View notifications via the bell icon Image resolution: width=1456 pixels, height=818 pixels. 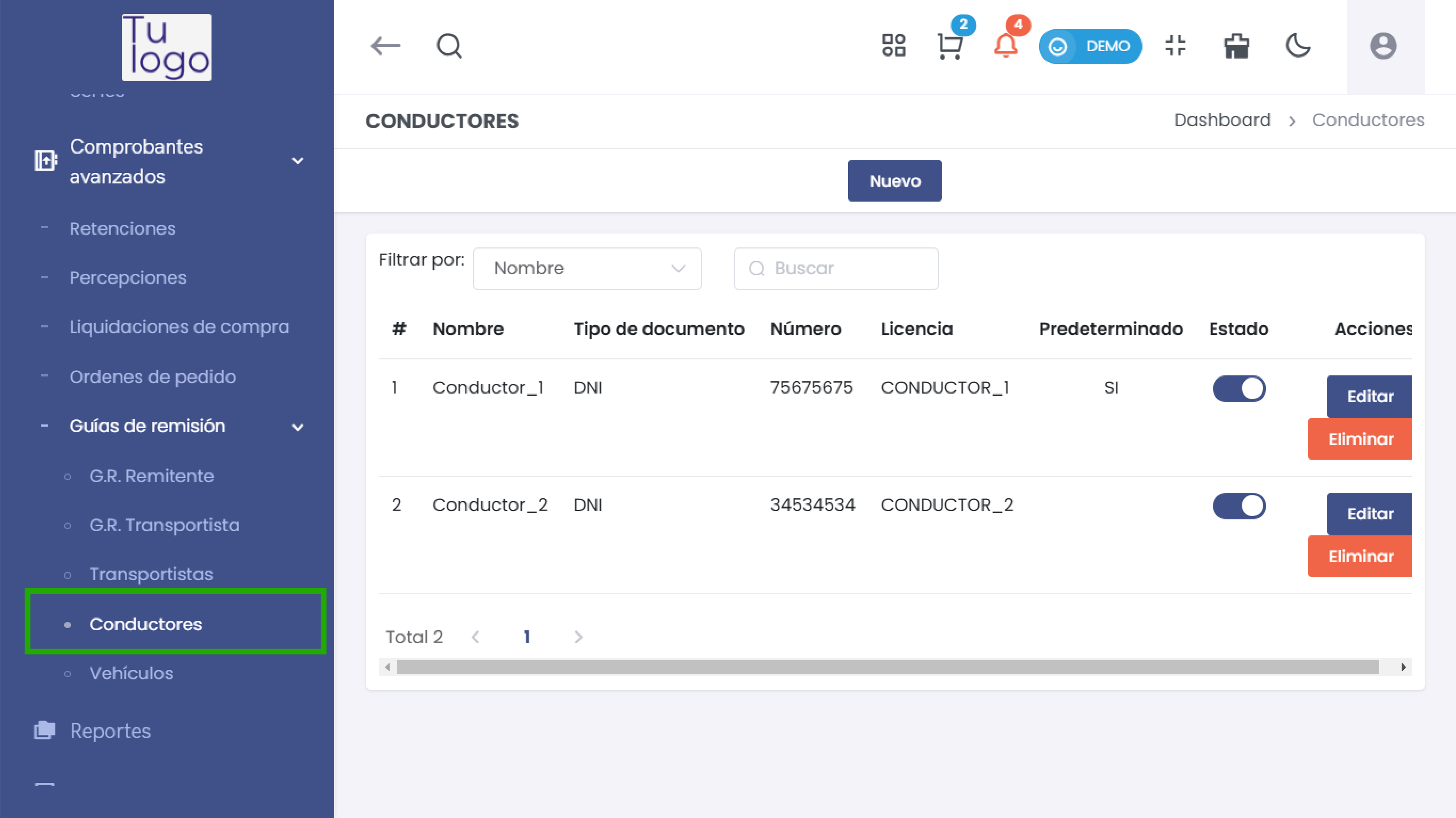coord(1006,46)
